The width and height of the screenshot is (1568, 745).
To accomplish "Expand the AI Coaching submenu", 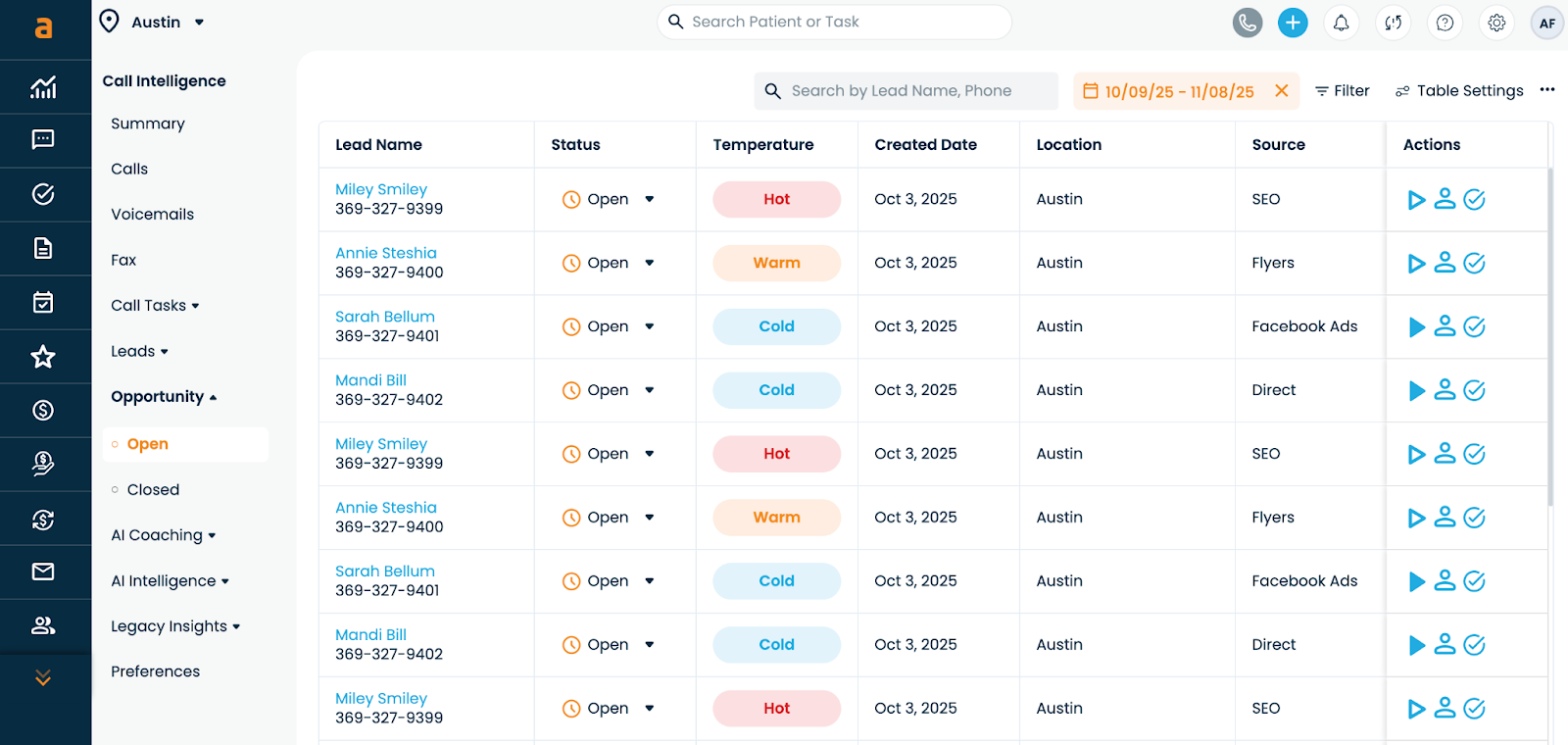I will (x=164, y=535).
